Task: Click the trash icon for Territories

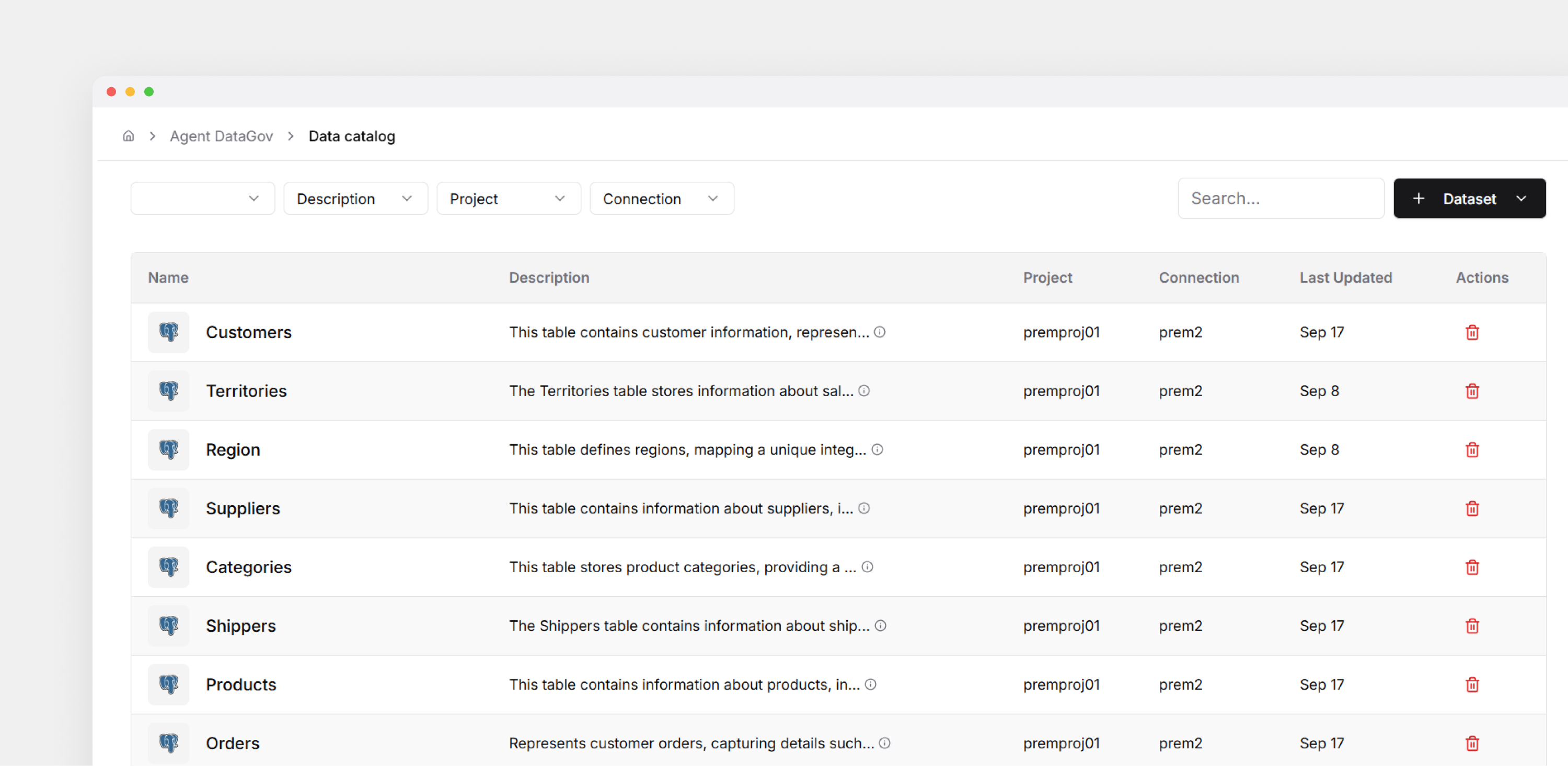Action: [x=1471, y=391]
